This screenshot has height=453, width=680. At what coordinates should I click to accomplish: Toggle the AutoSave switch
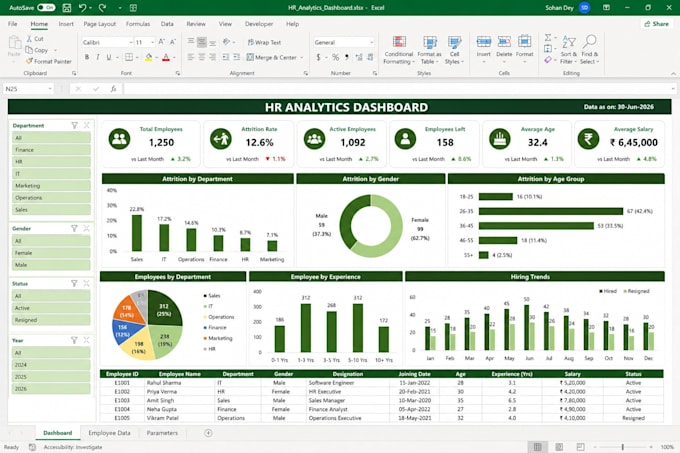(46, 7)
